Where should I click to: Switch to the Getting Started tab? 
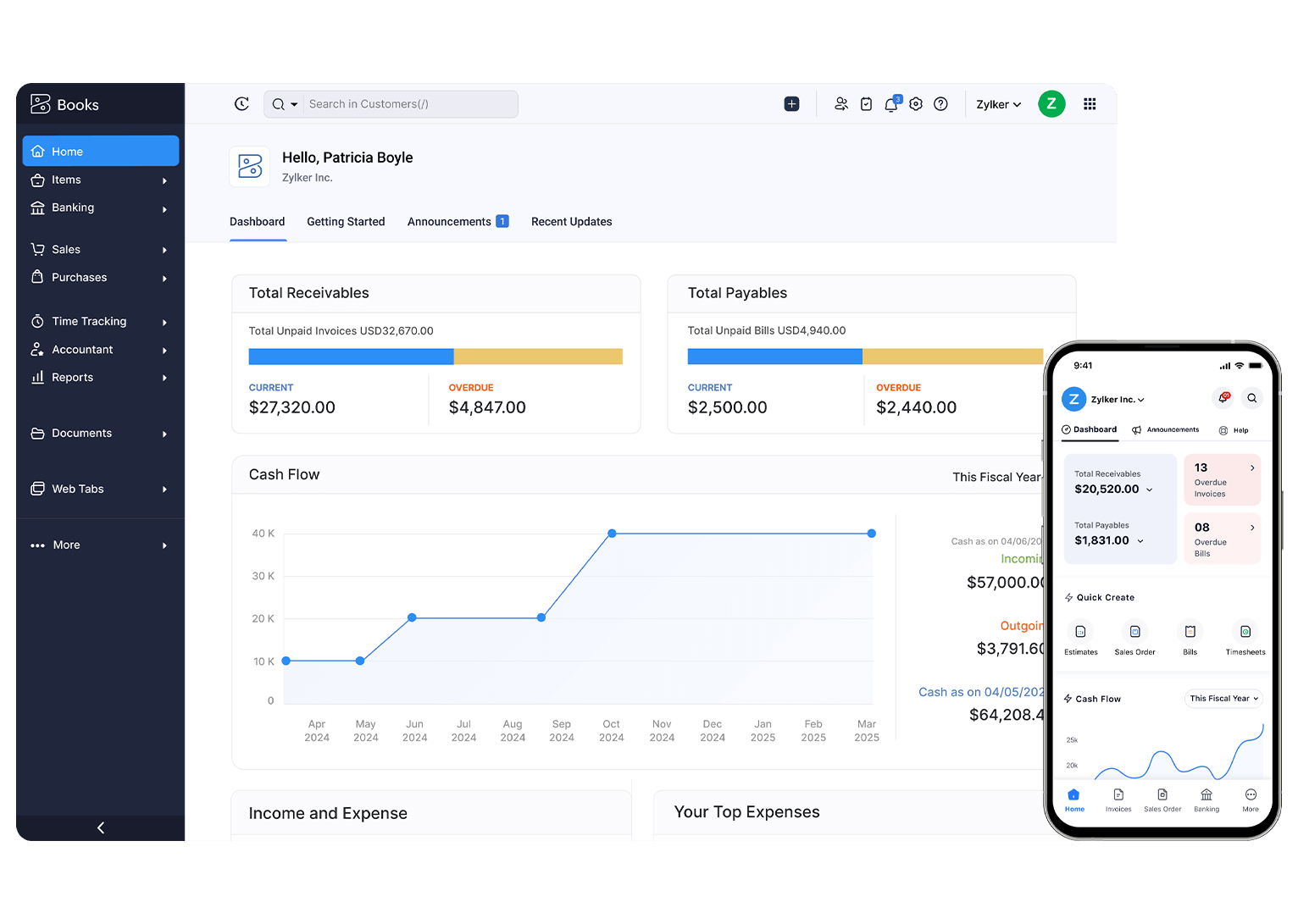tap(346, 222)
